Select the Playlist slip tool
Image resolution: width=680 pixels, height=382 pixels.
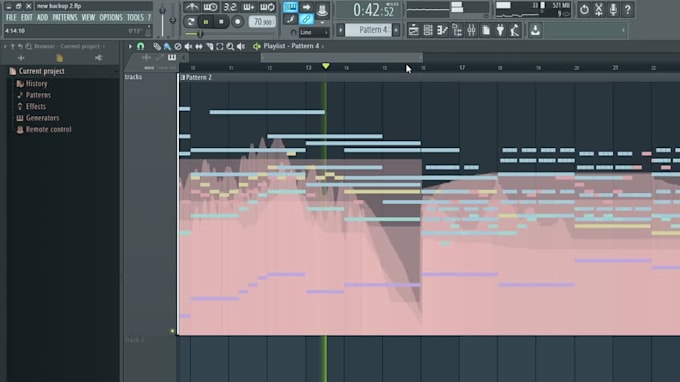click(199, 46)
